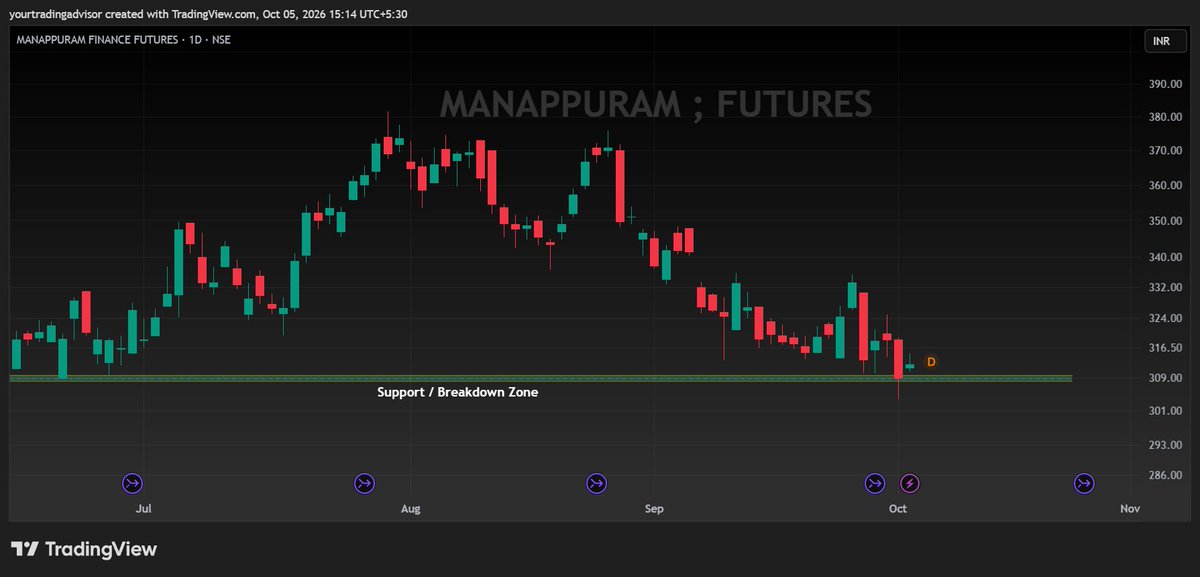Click the Nov label on time axis
This screenshot has width=1200, height=577.
click(x=1130, y=509)
